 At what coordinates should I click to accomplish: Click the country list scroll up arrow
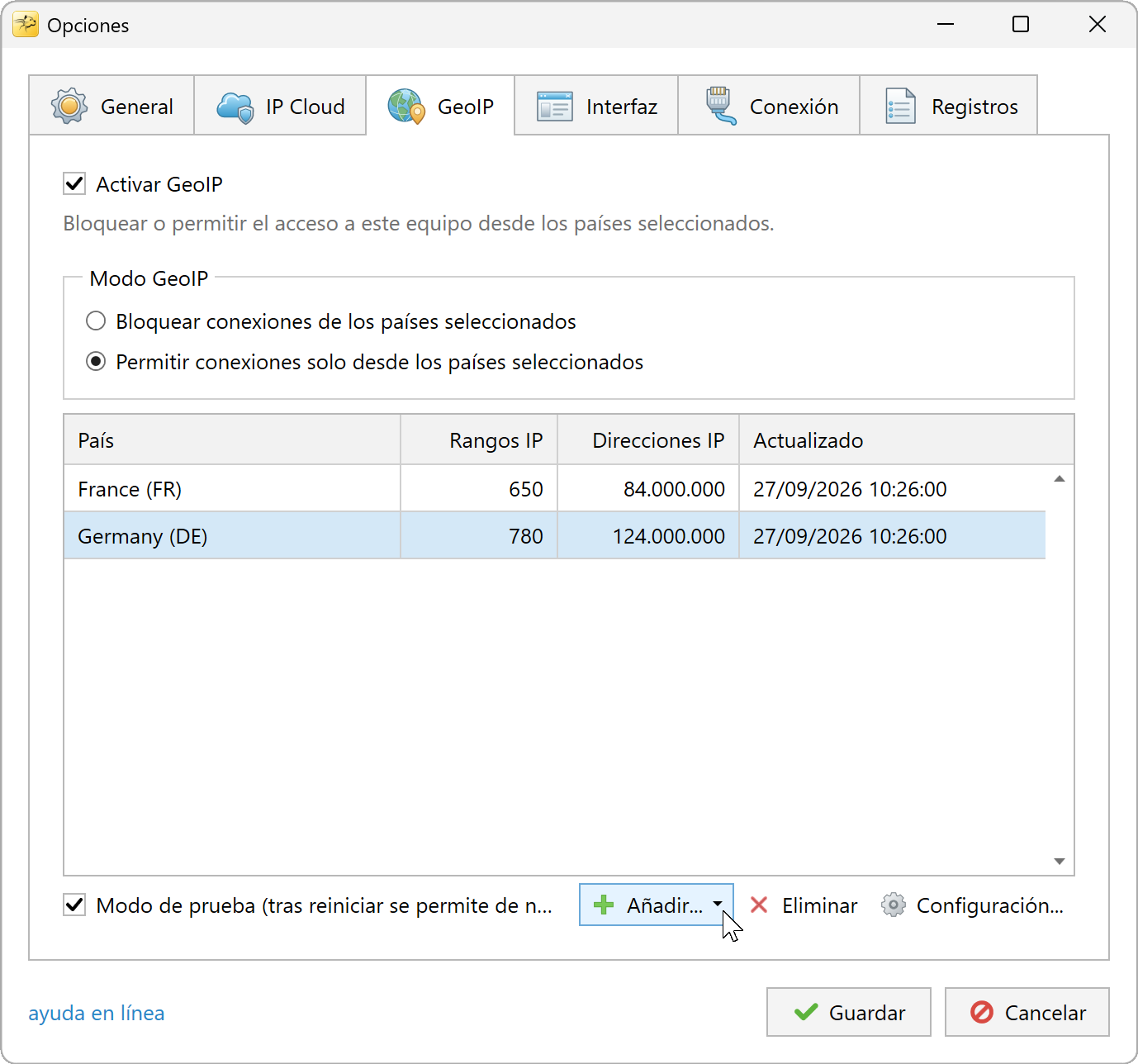[1060, 479]
